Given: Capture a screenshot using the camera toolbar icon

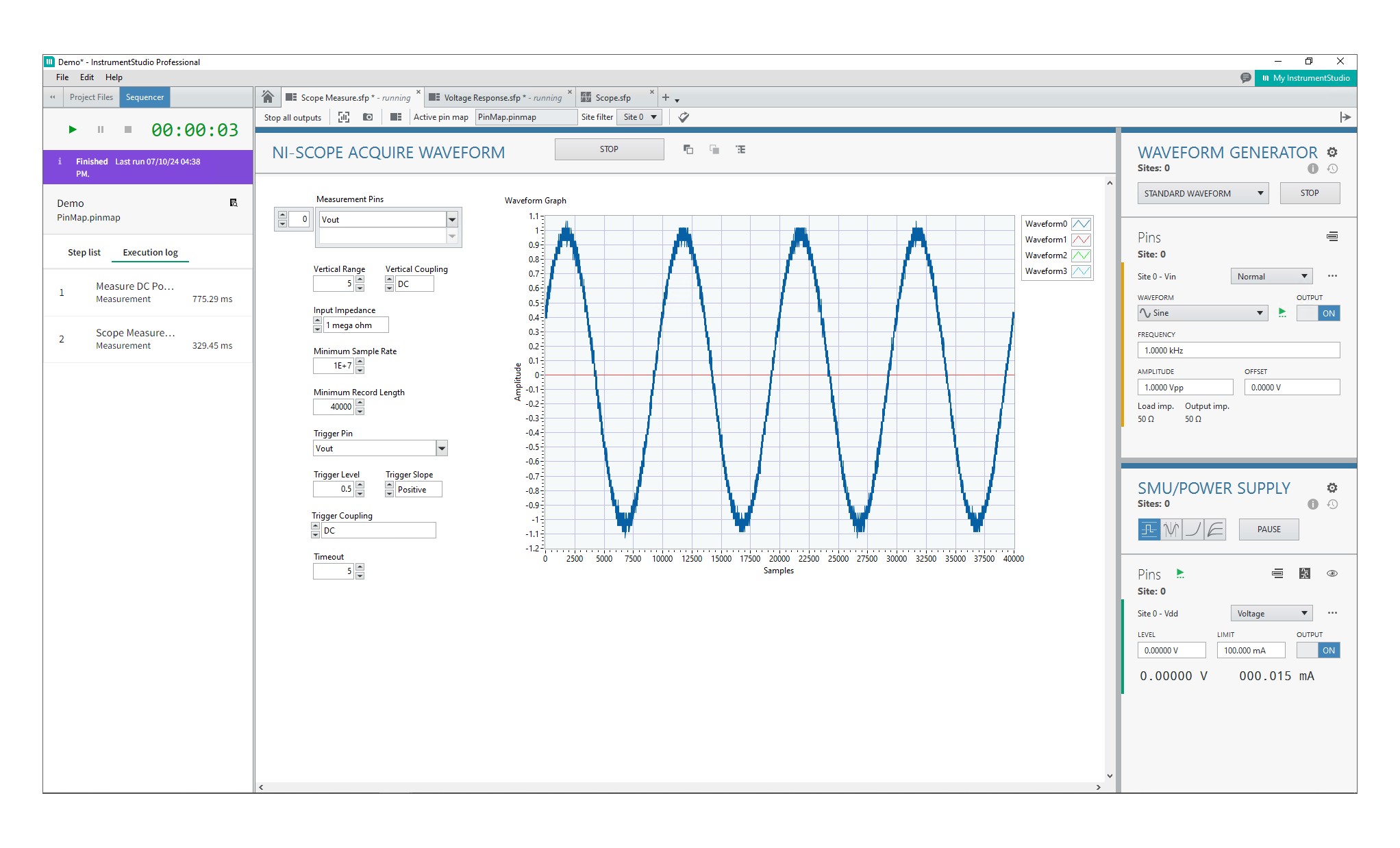Looking at the screenshot, I should pos(368,117).
